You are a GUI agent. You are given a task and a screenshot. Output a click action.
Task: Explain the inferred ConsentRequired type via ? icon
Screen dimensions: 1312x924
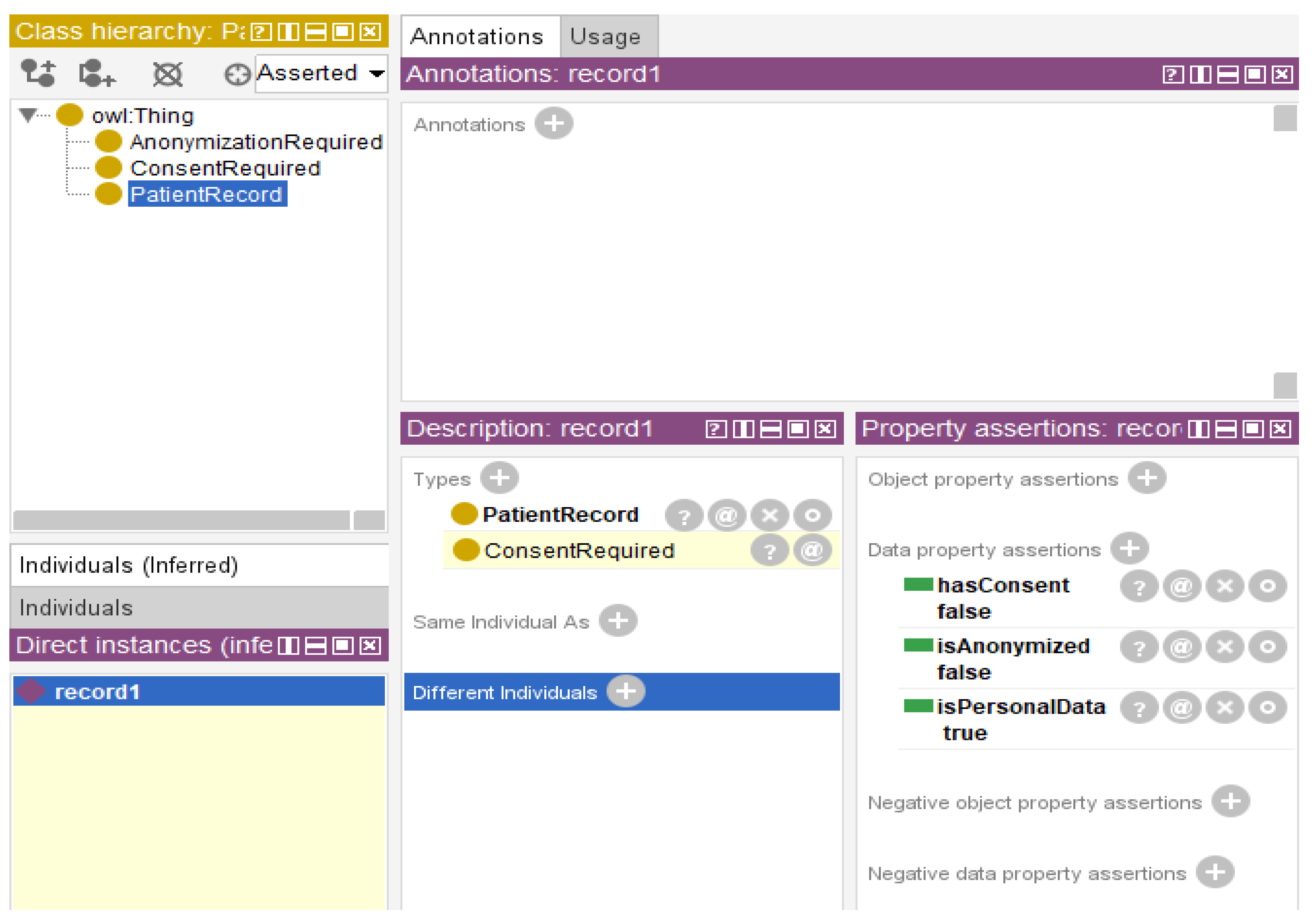(x=770, y=550)
